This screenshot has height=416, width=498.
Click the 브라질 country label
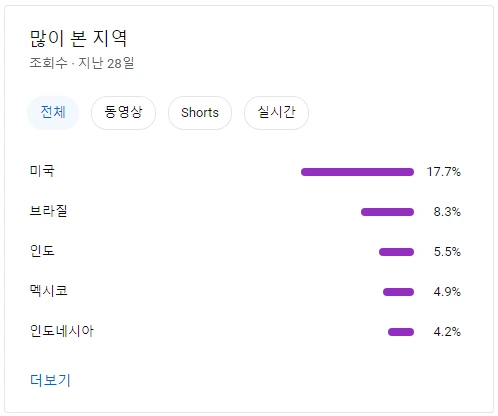pos(49,211)
